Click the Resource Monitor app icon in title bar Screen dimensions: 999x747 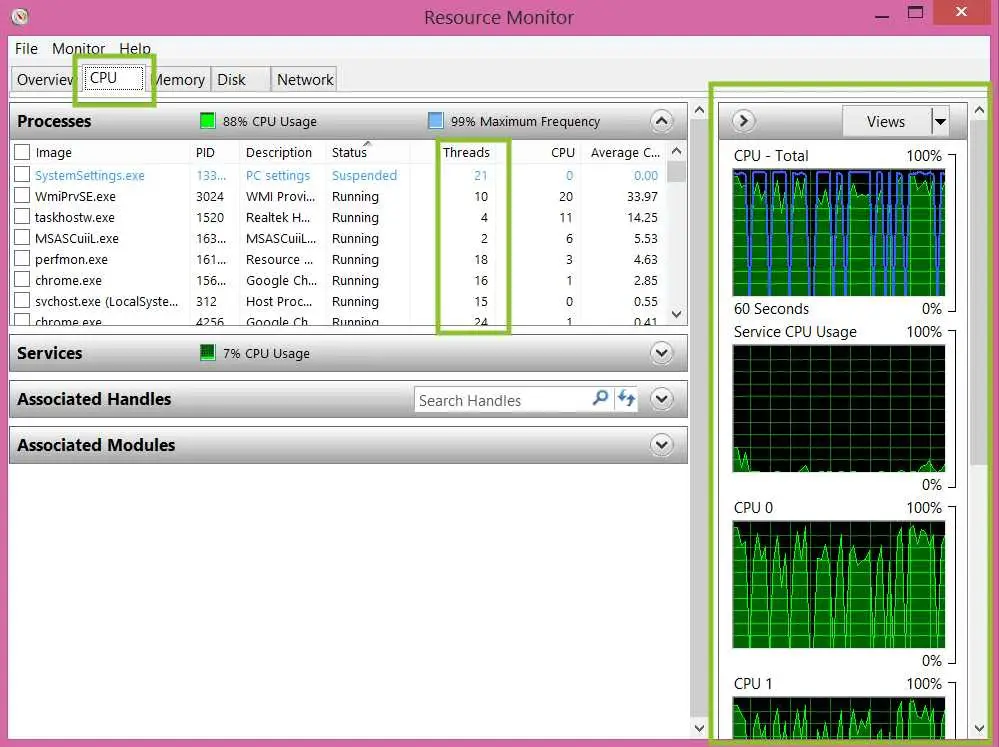click(x=20, y=17)
